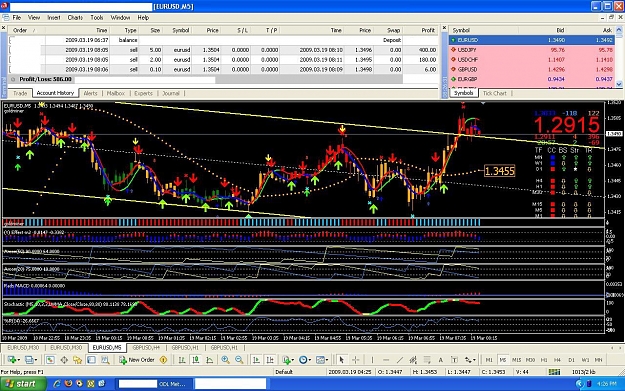Switch to M15 timeframe
625x391 pixels.
coord(517,360)
